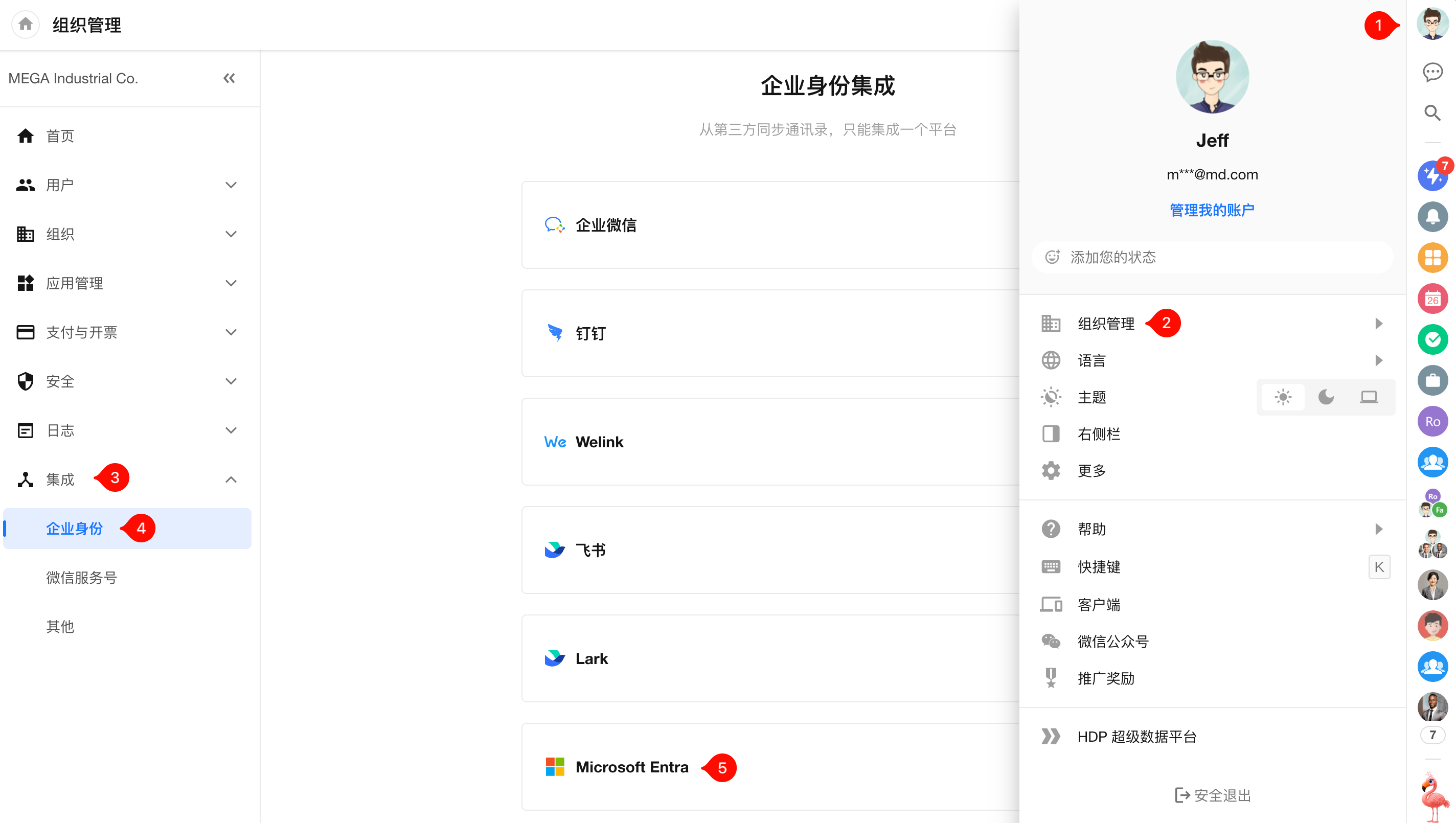Switch to light theme sun option
The width and height of the screenshot is (1456, 823).
click(x=1283, y=397)
